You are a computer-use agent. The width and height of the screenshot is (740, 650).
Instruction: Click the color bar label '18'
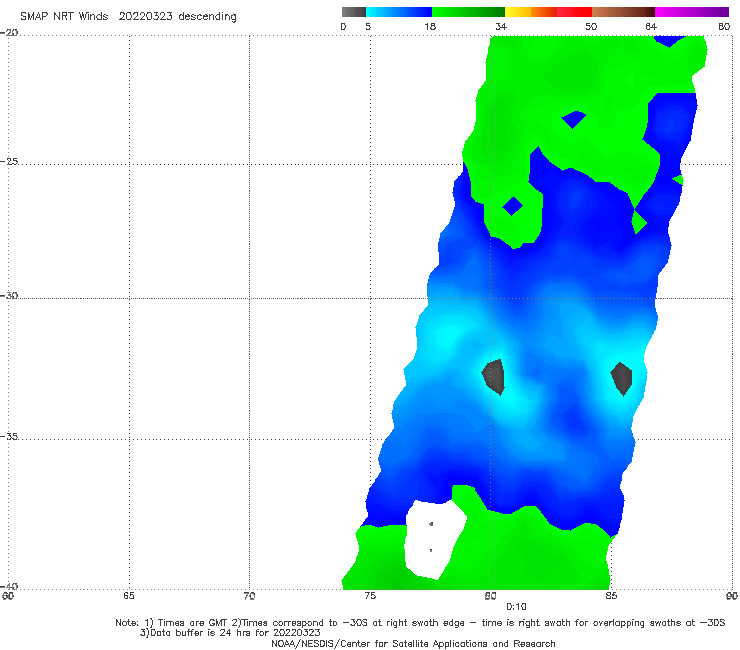click(430, 26)
